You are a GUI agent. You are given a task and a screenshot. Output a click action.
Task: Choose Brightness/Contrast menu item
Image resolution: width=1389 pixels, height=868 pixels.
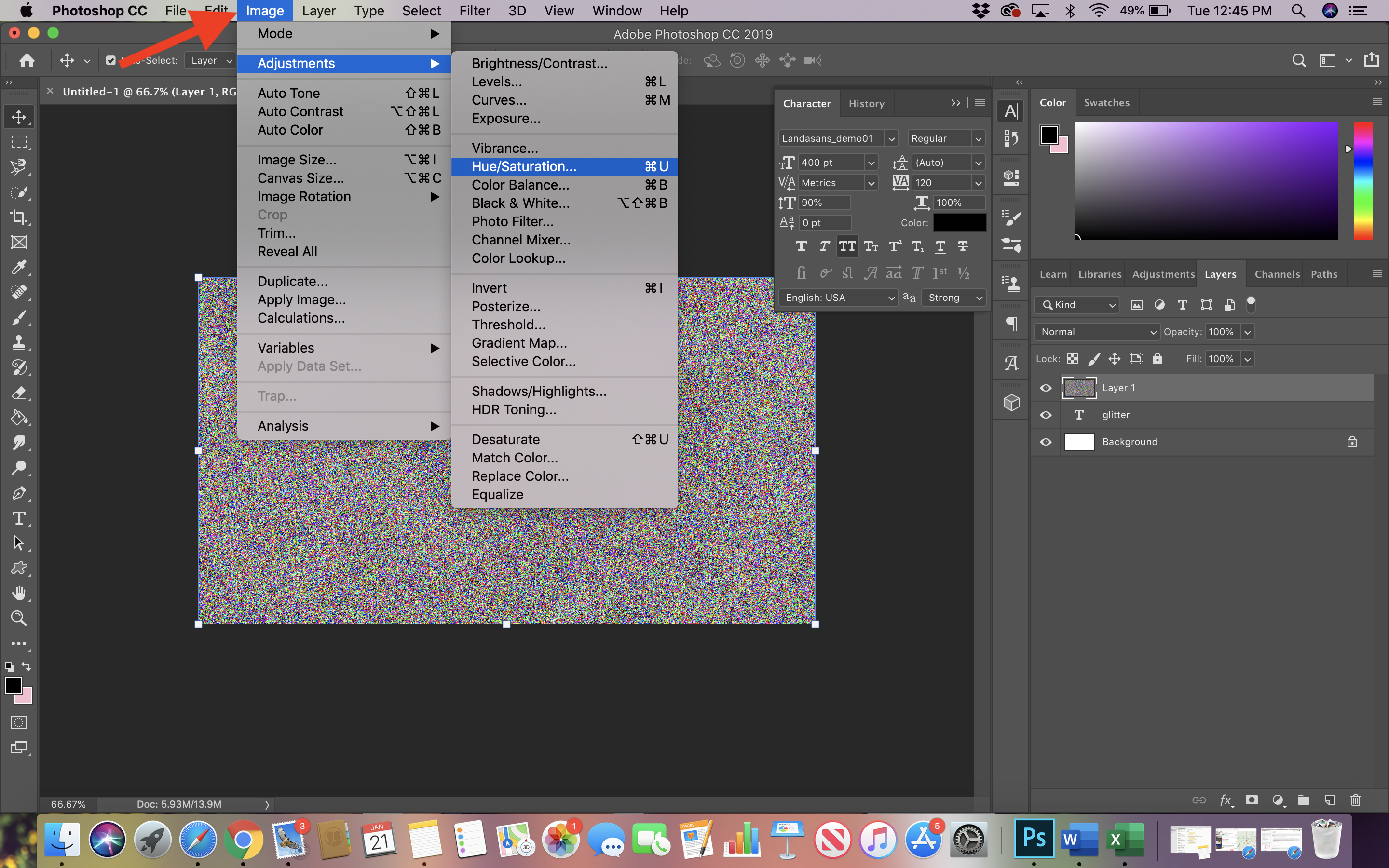tap(565, 63)
